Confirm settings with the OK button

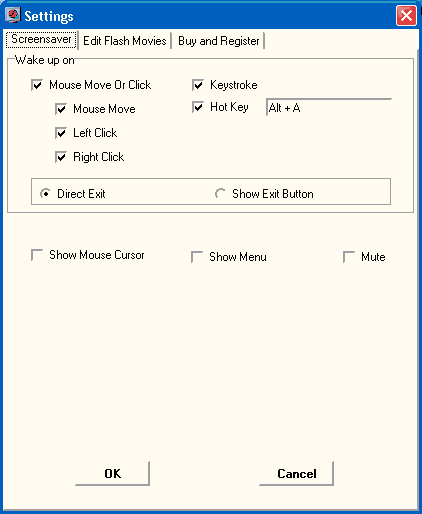tap(112, 473)
